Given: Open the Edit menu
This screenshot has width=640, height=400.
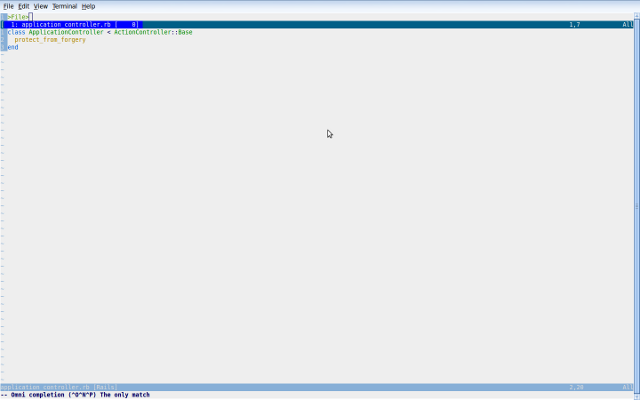Looking at the screenshot, I should [x=23, y=6].
